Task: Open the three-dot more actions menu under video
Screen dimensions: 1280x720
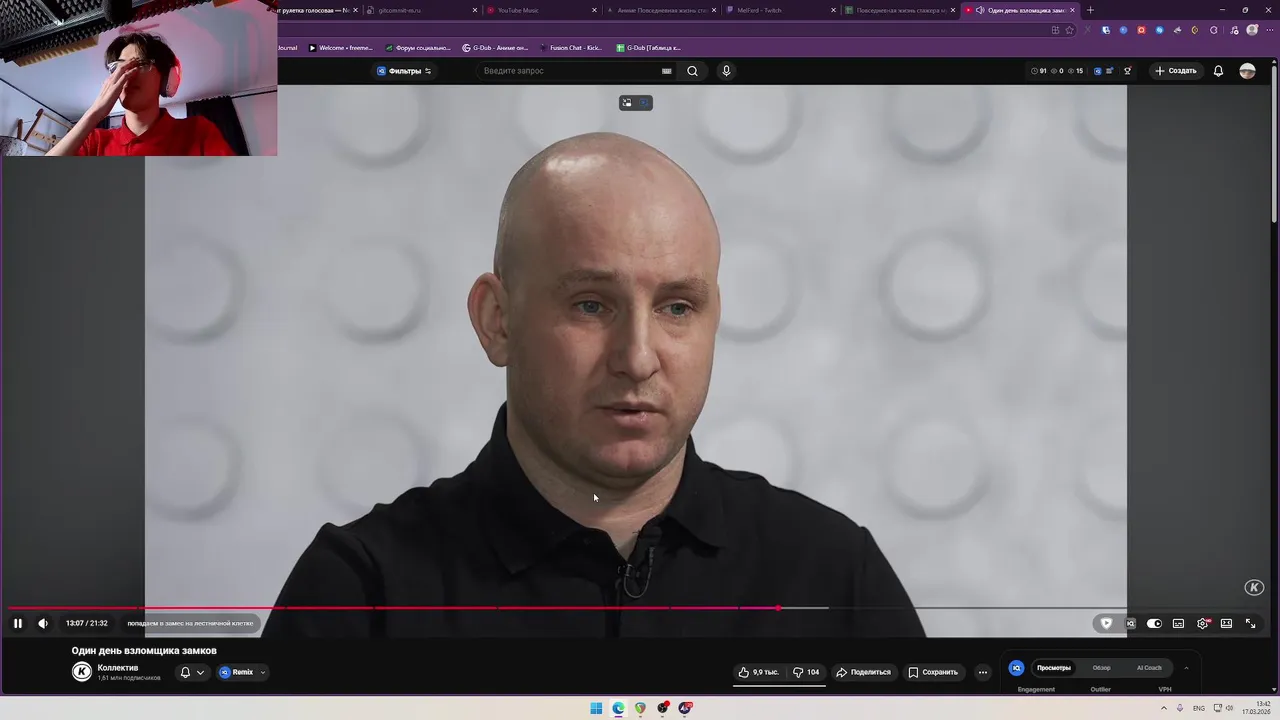Action: click(983, 672)
